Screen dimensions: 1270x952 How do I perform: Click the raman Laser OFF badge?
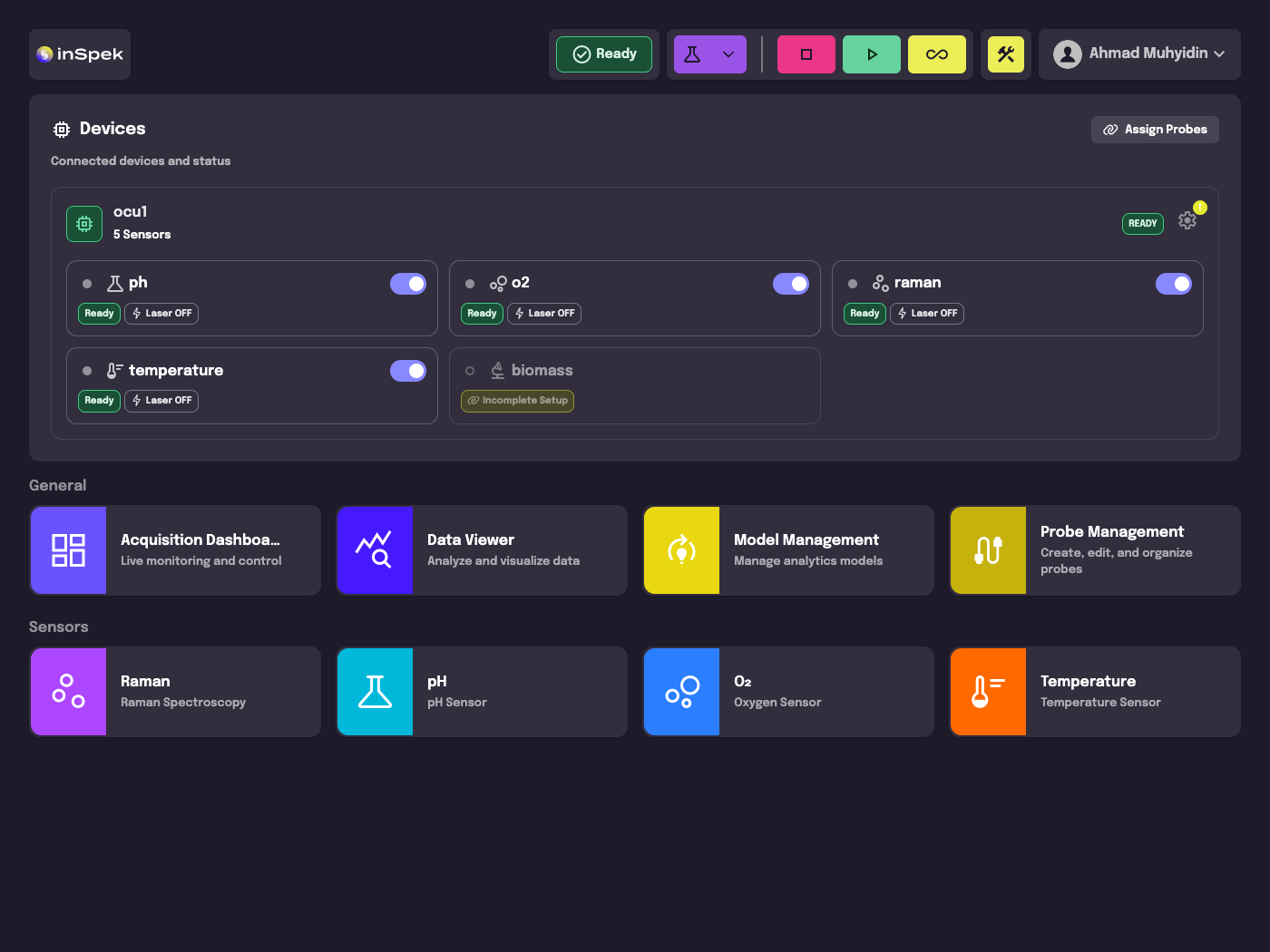[927, 314]
